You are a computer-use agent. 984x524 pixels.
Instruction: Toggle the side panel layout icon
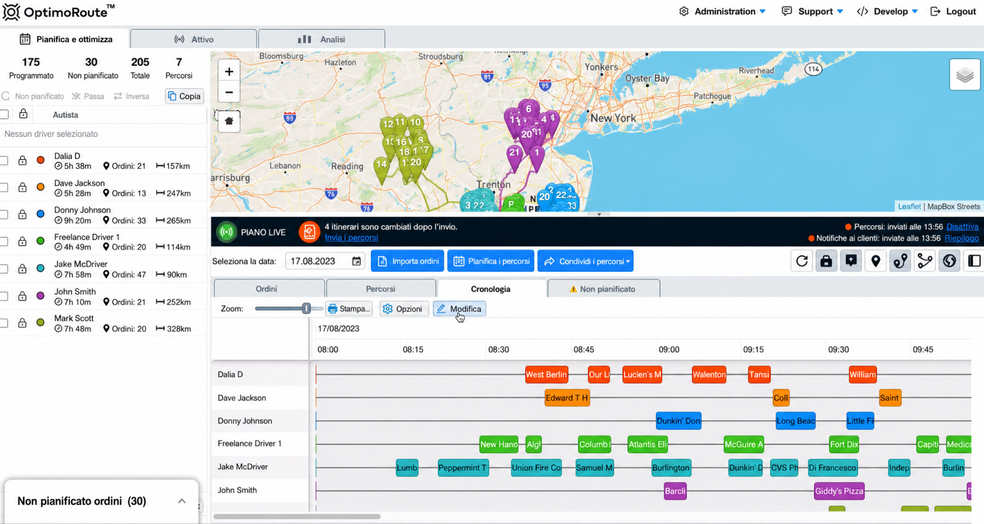click(974, 261)
